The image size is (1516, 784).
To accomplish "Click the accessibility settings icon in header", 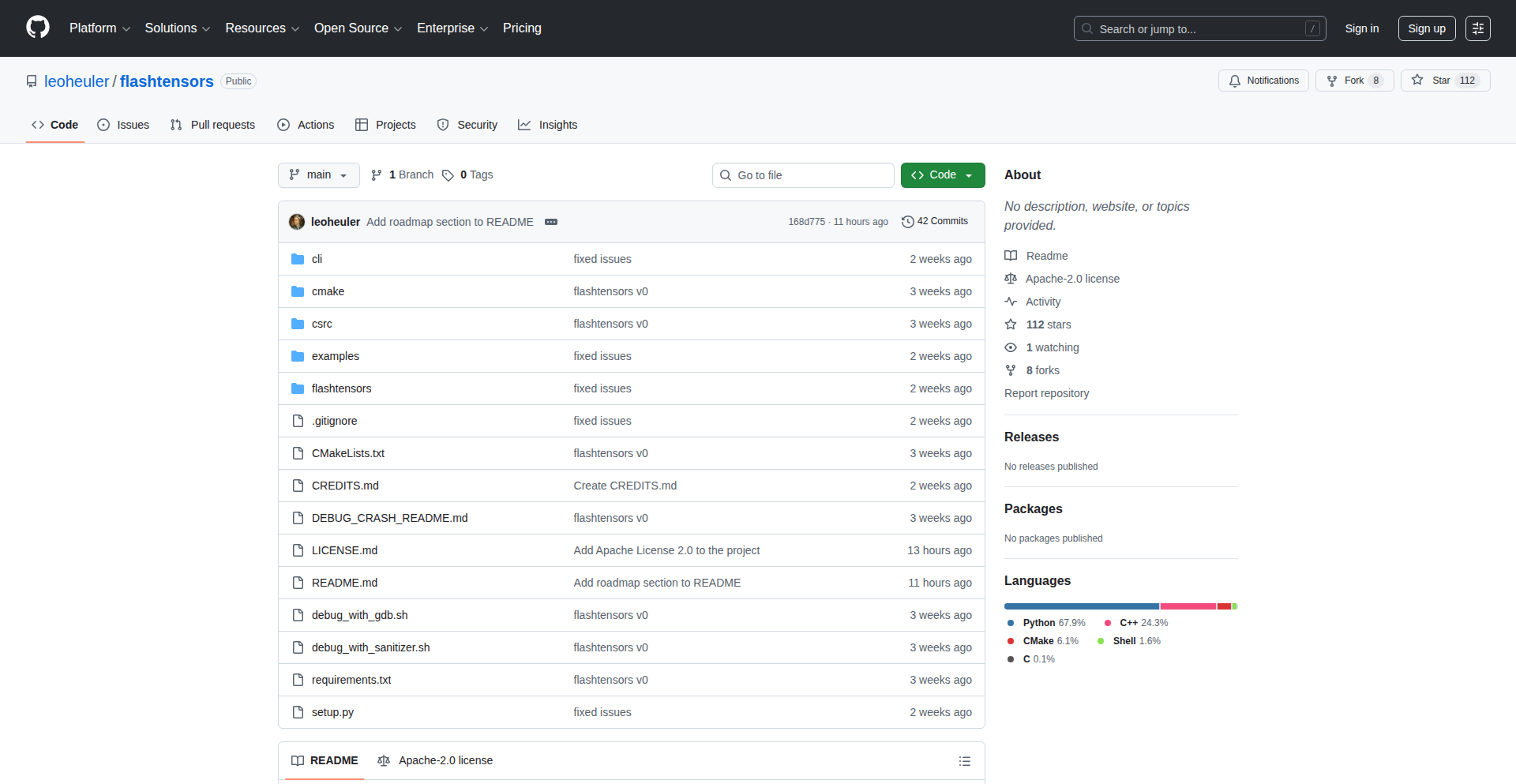I will coord(1477,28).
